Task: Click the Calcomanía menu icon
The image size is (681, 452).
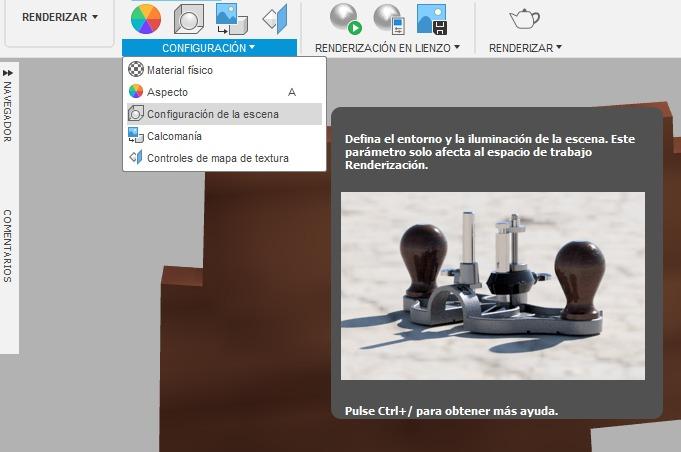Action: point(136,135)
